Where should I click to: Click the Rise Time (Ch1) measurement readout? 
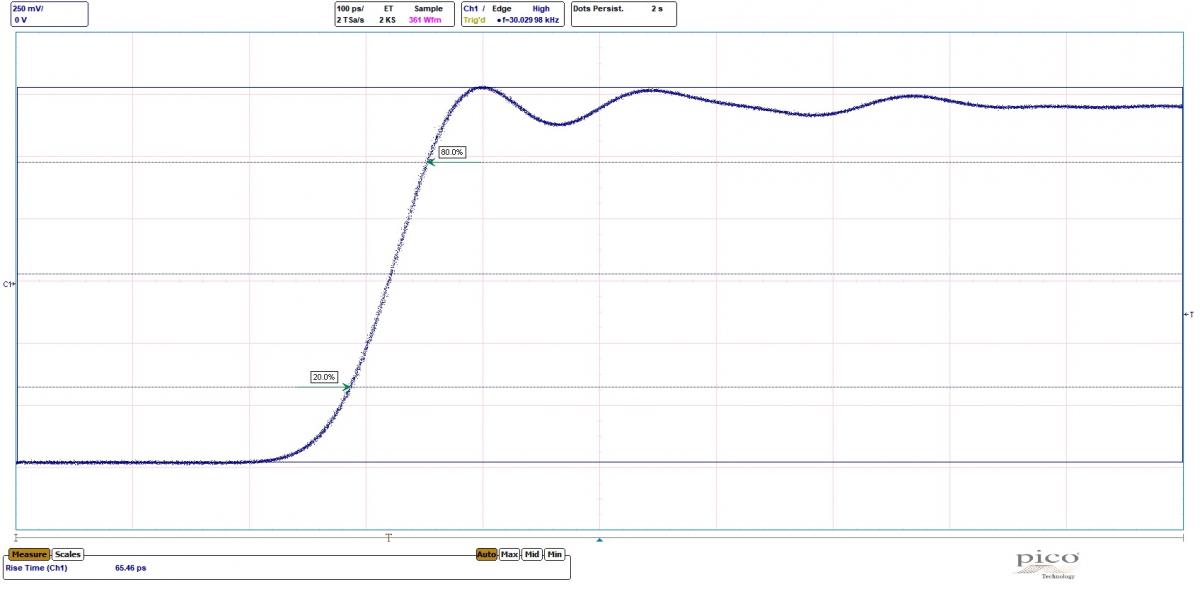(x=38, y=567)
